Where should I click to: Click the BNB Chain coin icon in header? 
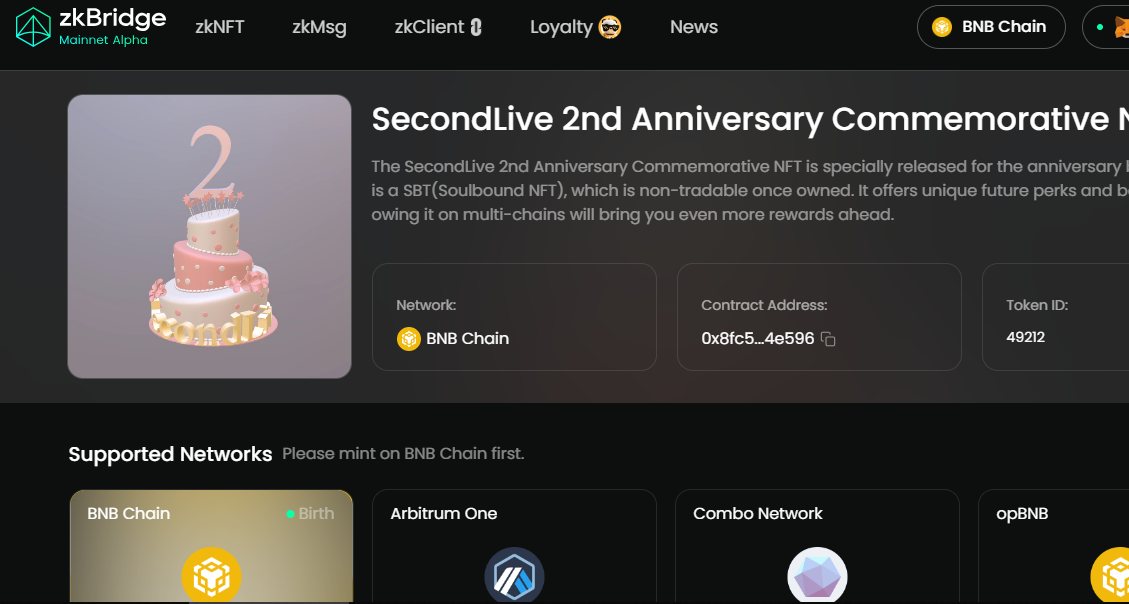(941, 27)
